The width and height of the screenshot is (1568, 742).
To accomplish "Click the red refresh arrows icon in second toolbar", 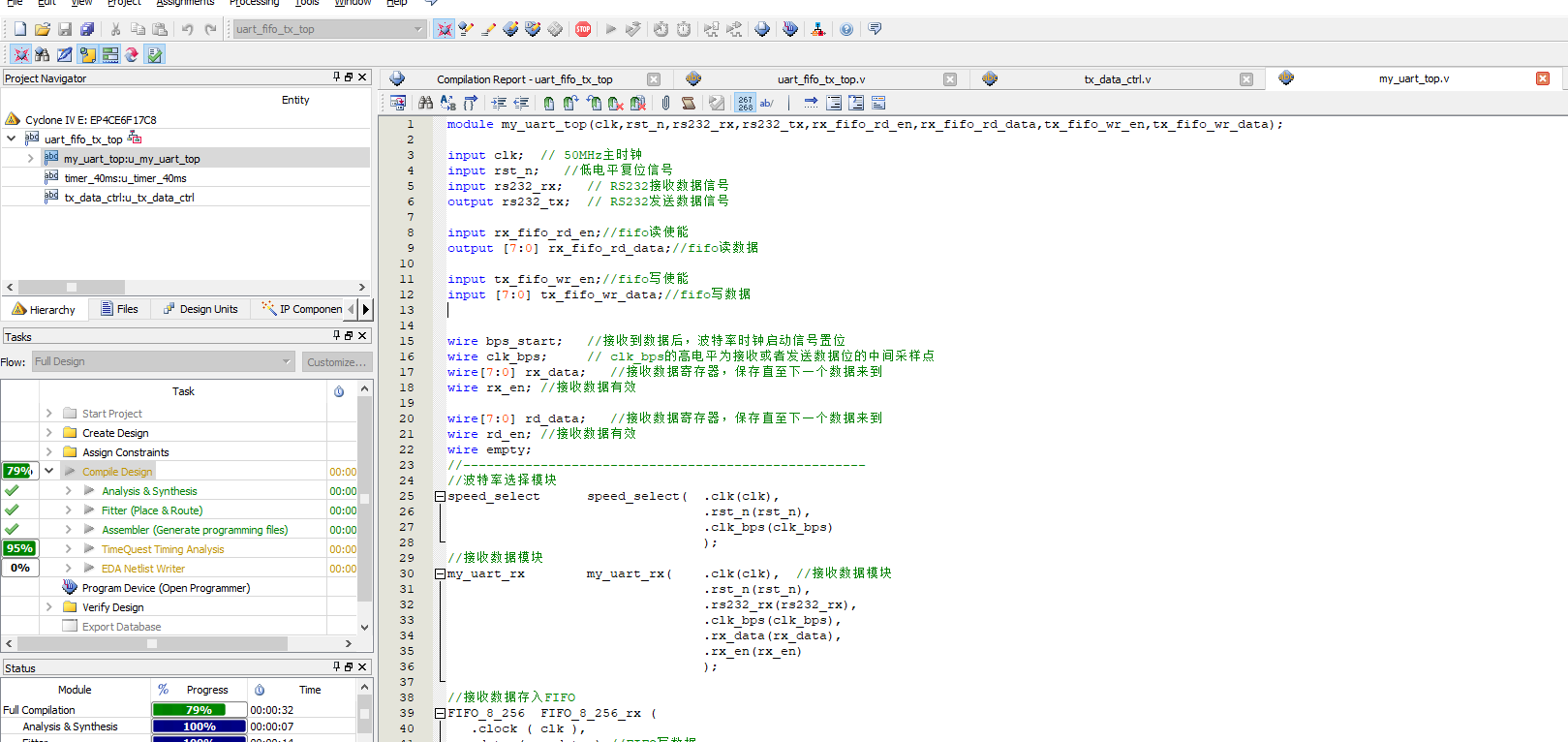I will [x=132, y=55].
